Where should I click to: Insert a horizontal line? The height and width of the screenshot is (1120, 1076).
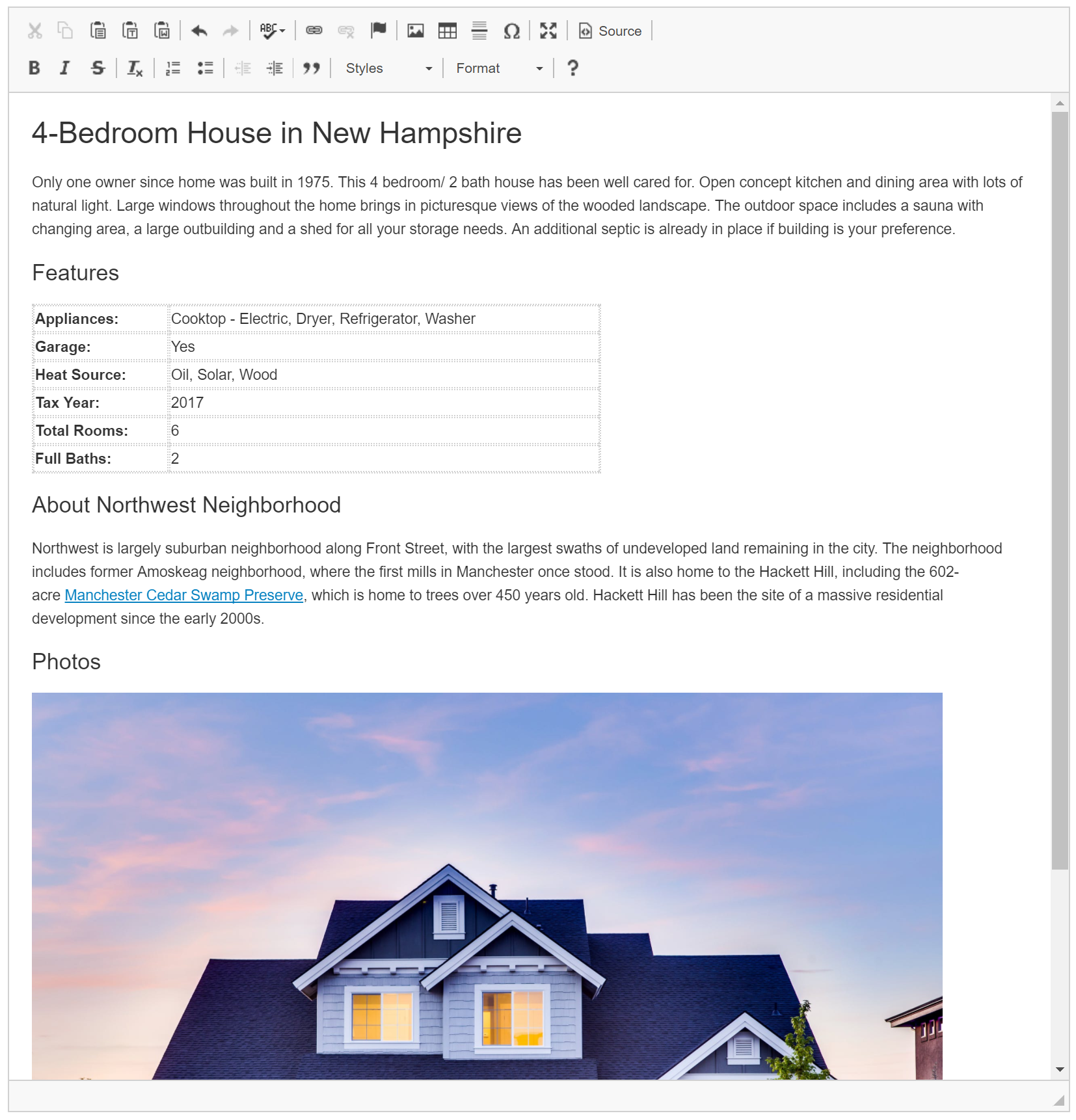click(479, 31)
